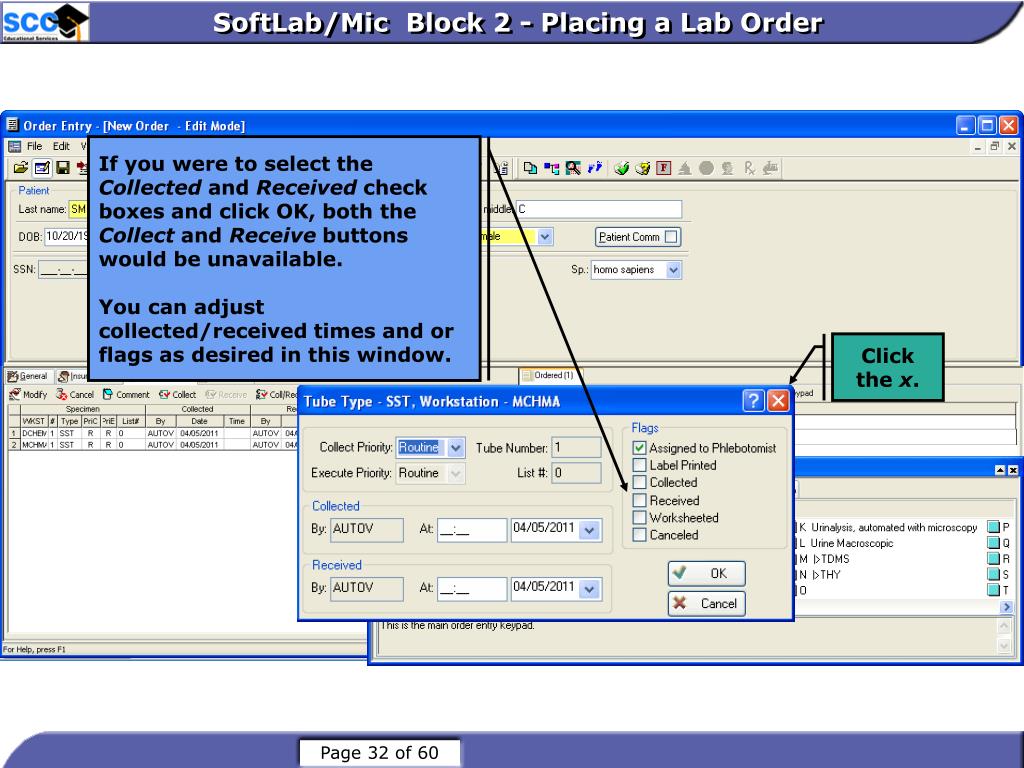Check the Label Printed flag
Image resolution: width=1024 pixels, height=768 pixels.
[x=639, y=465]
